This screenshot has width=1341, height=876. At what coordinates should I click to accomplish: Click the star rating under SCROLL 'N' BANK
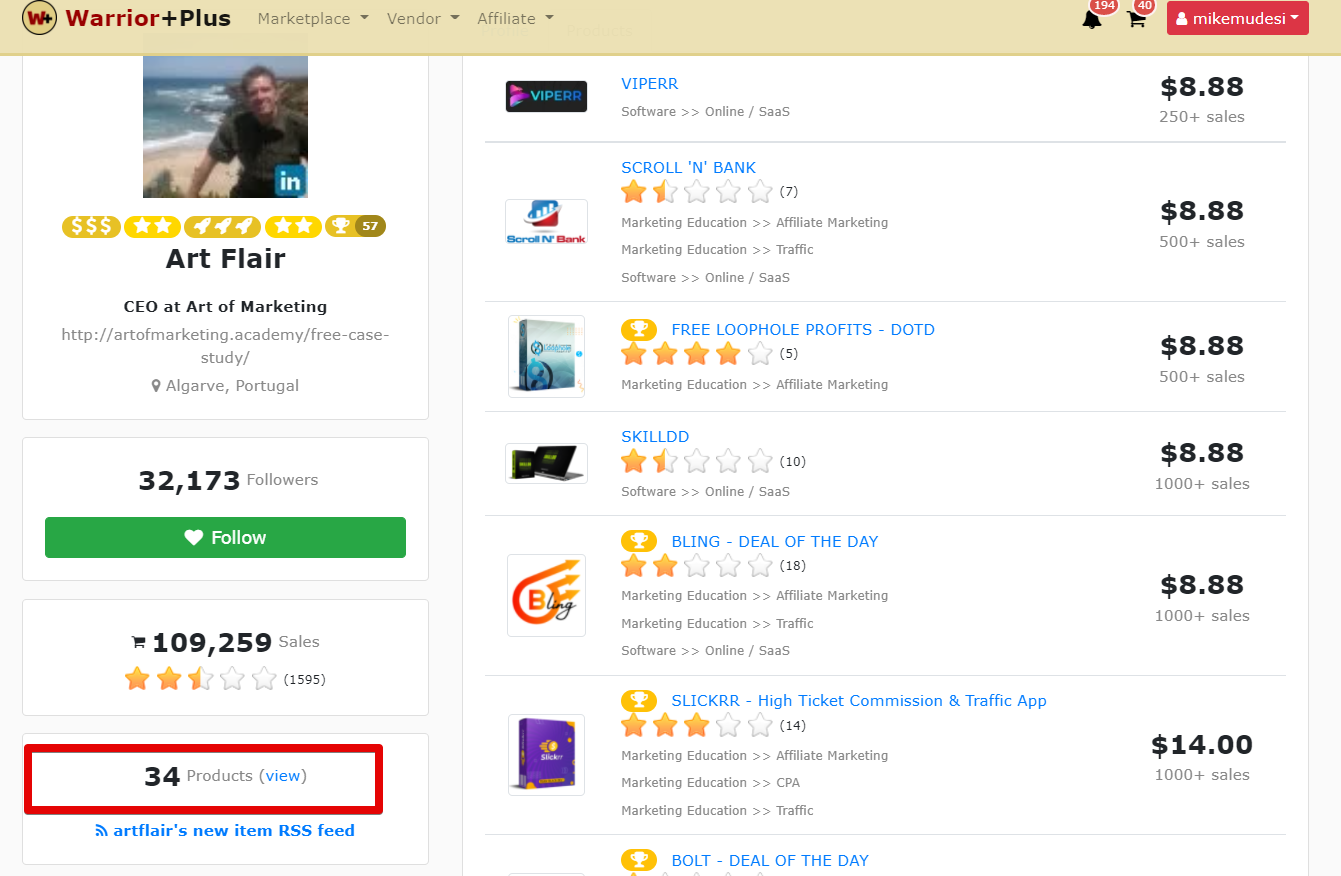pos(697,192)
